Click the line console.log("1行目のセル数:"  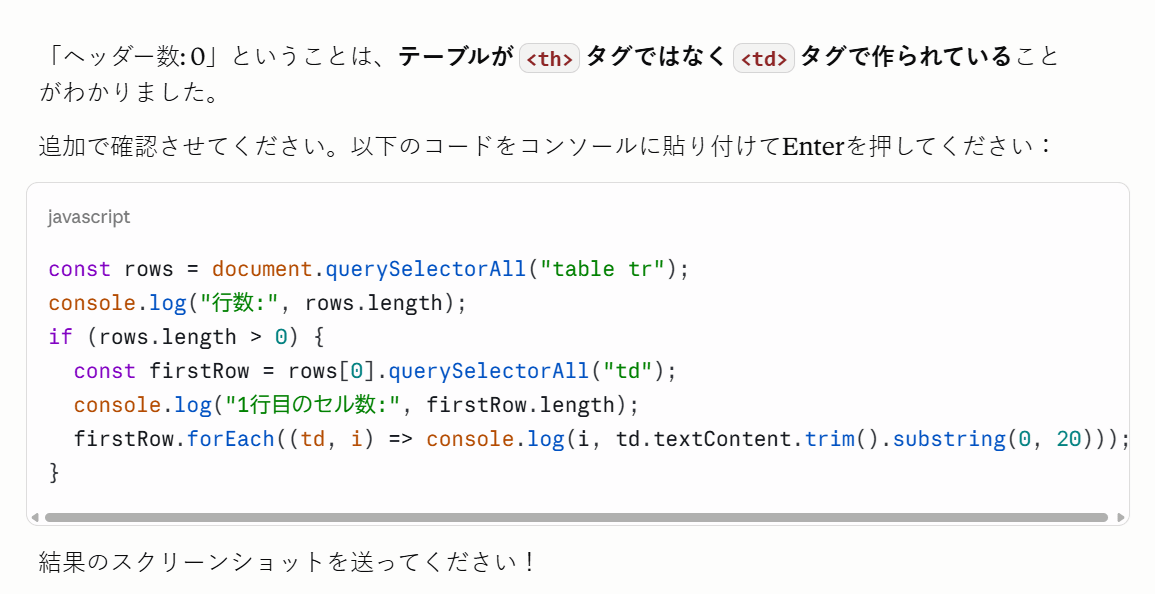tap(356, 405)
